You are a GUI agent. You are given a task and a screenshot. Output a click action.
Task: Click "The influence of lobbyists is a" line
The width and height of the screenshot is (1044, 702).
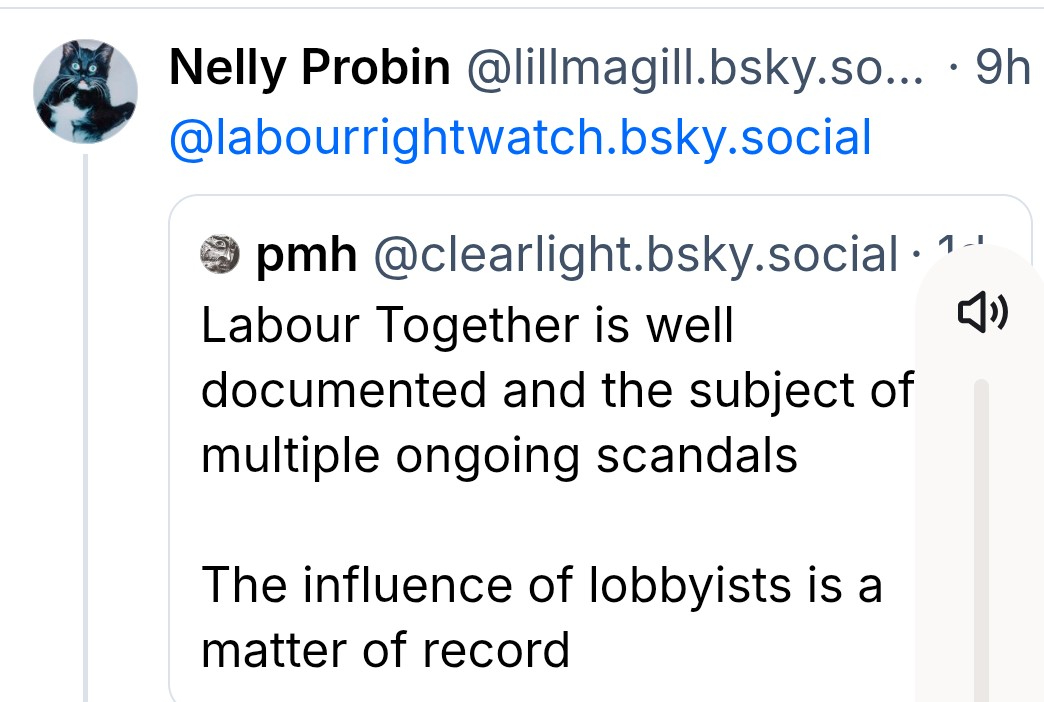coord(541,585)
